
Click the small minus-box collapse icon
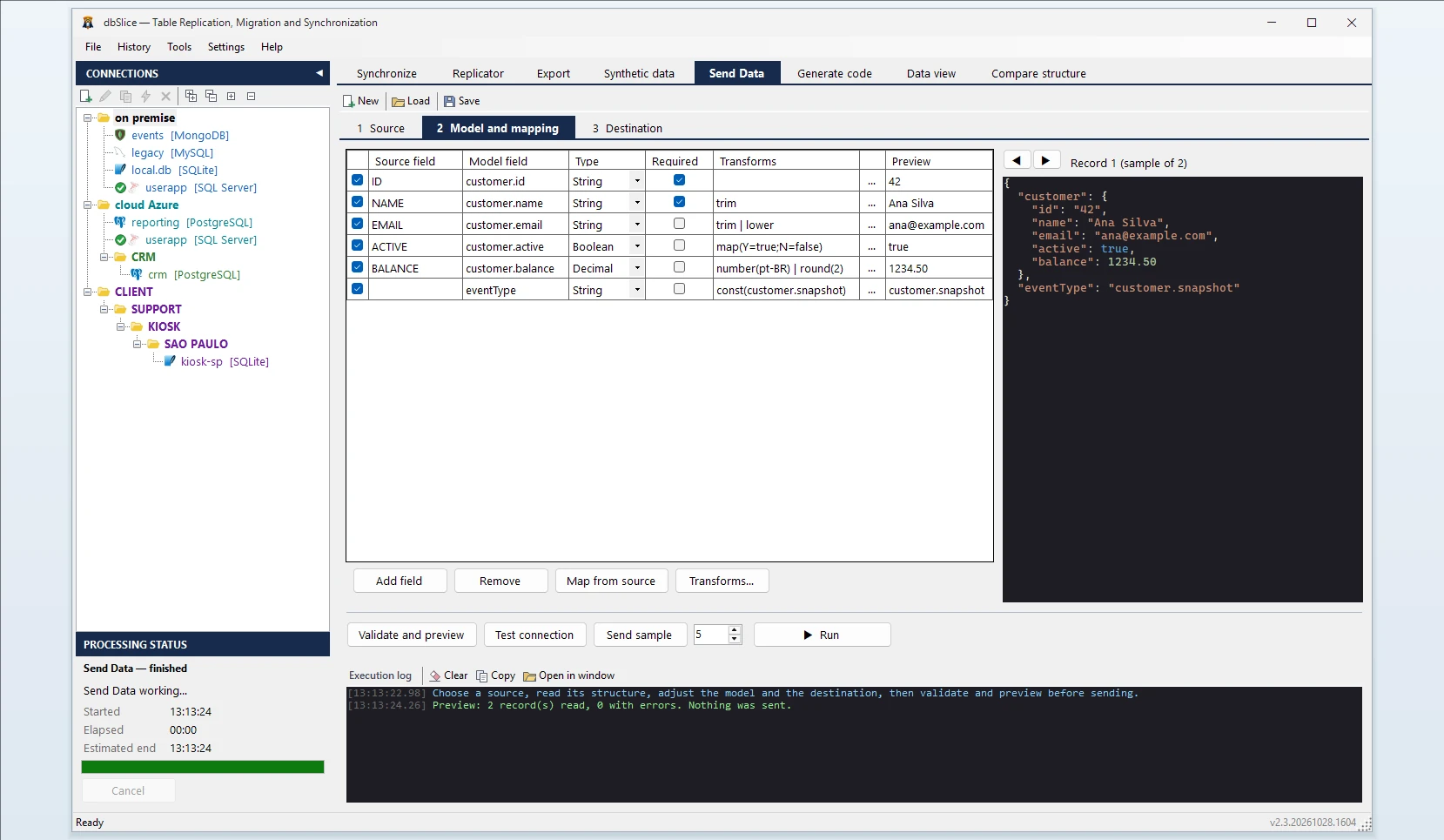pos(252,97)
